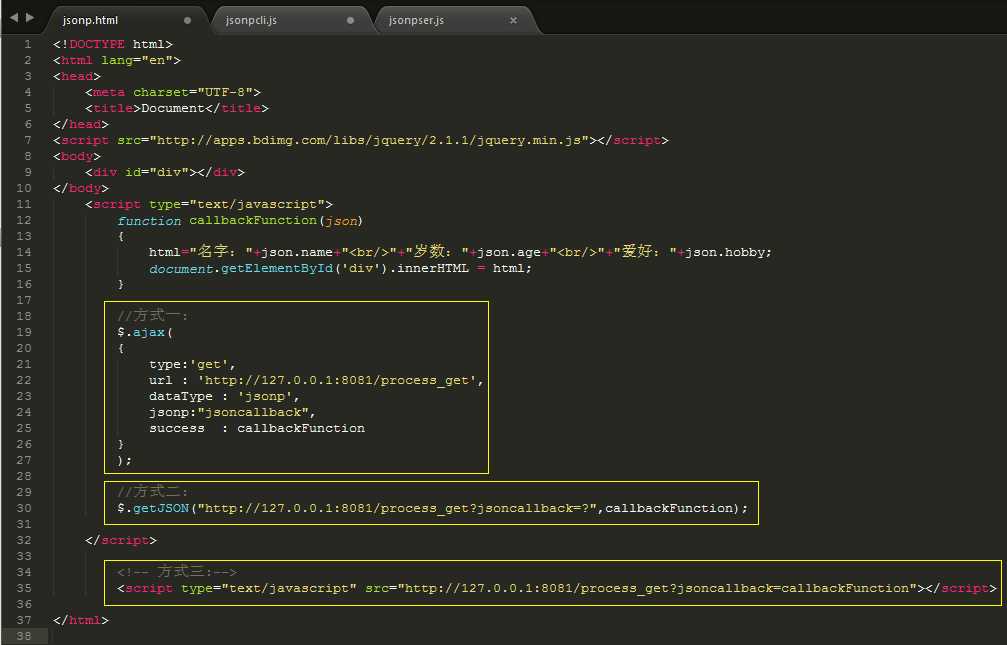The height and width of the screenshot is (645, 1007).
Task: Go to next tab with right arrow
Action: [x=30, y=17]
